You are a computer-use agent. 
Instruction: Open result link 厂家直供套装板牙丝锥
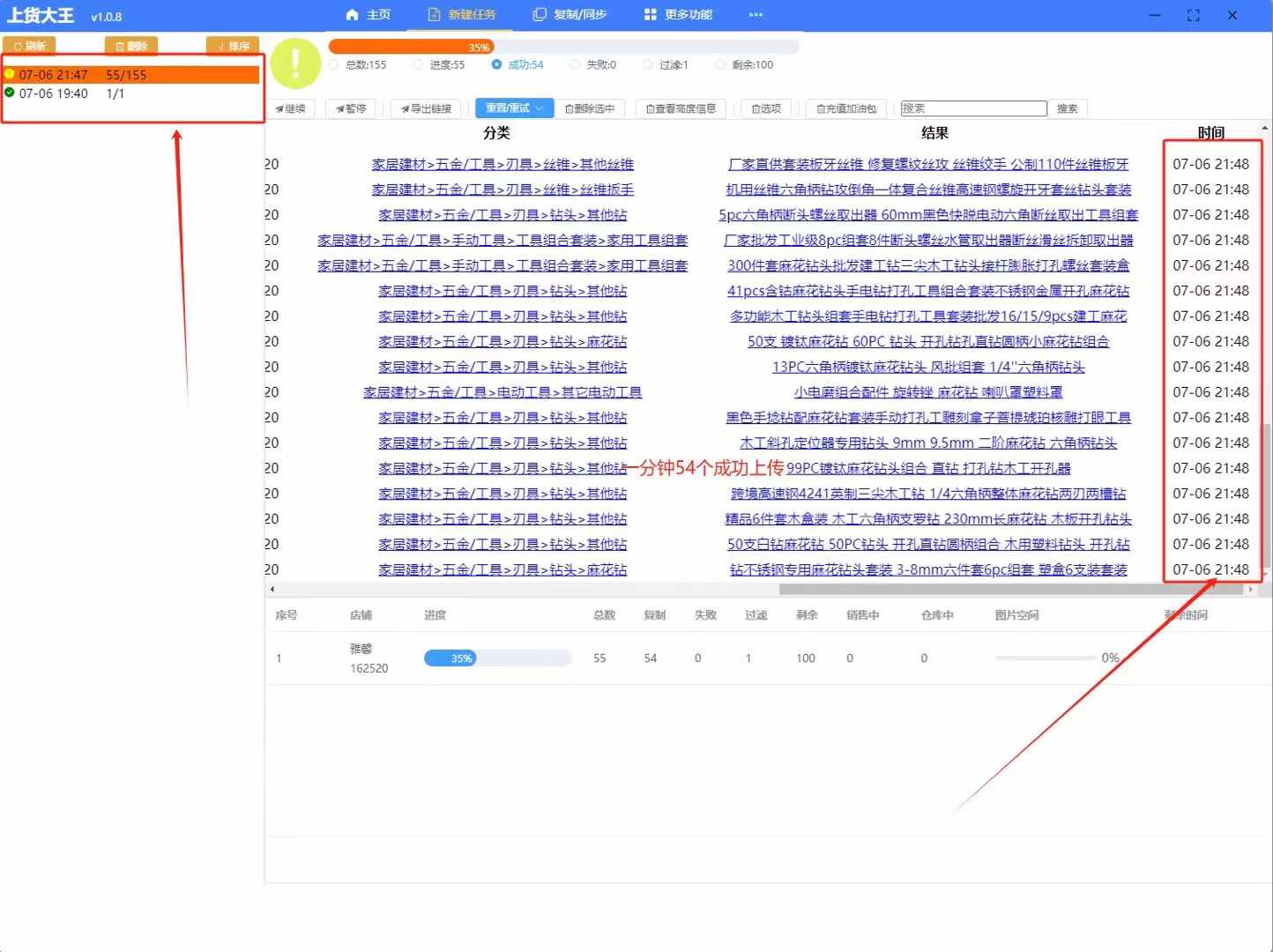point(928,164)
